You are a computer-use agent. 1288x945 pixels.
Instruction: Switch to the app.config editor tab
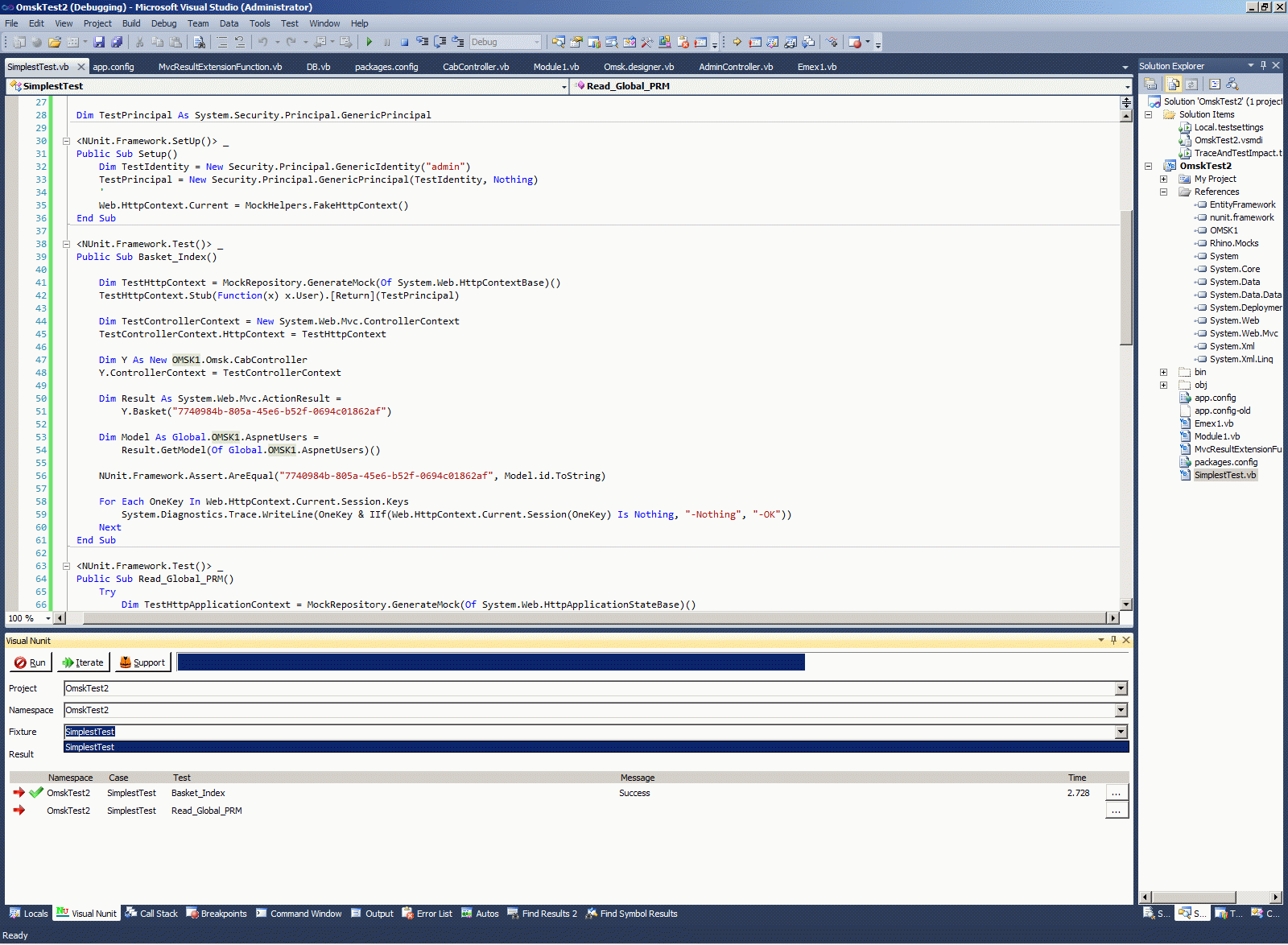pyautogui.click(x=114, y=67)
